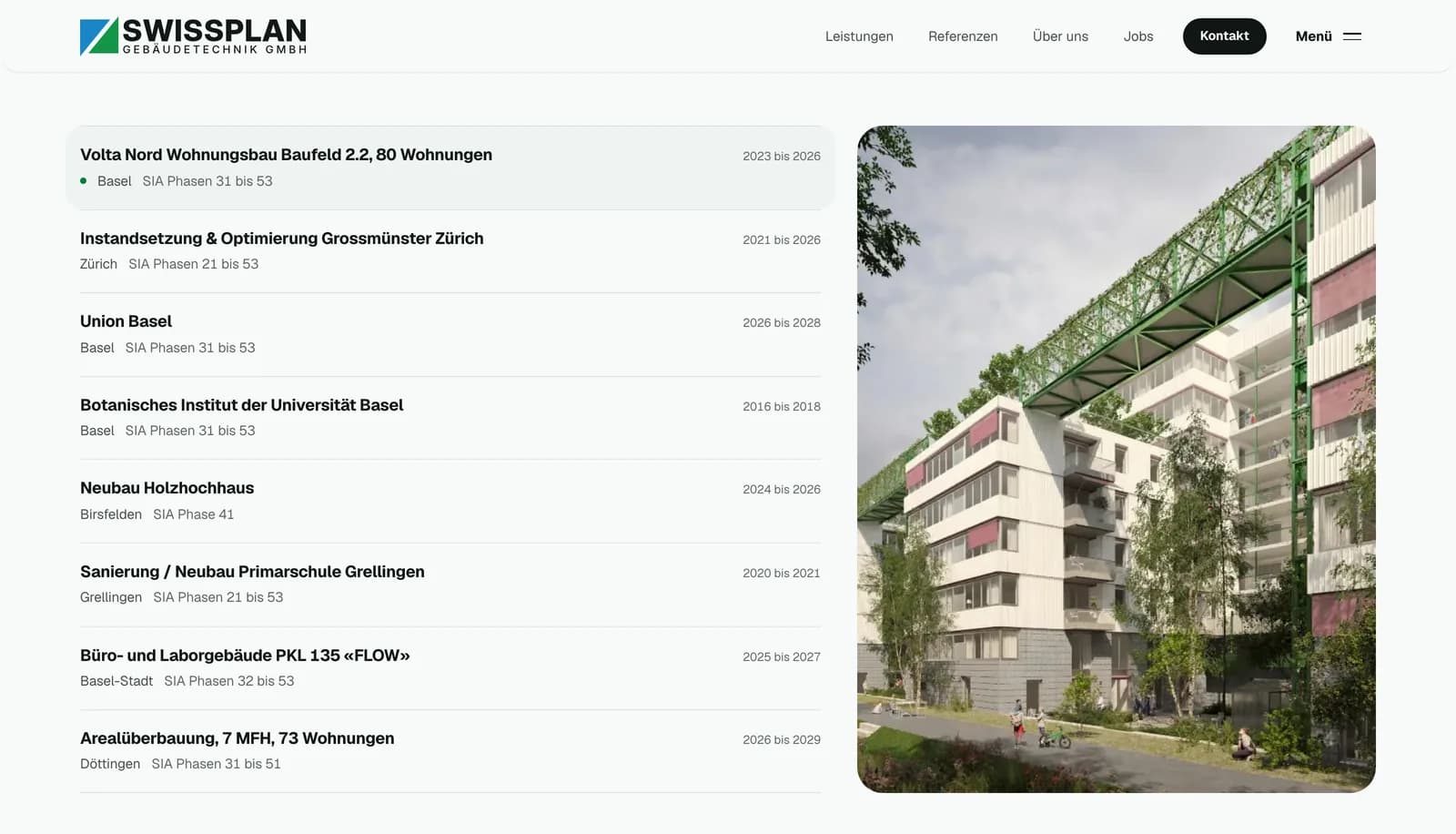The image size is (1456, 834).
Task: Open the hamburger Menü icon
Action: coord(1352,36)
